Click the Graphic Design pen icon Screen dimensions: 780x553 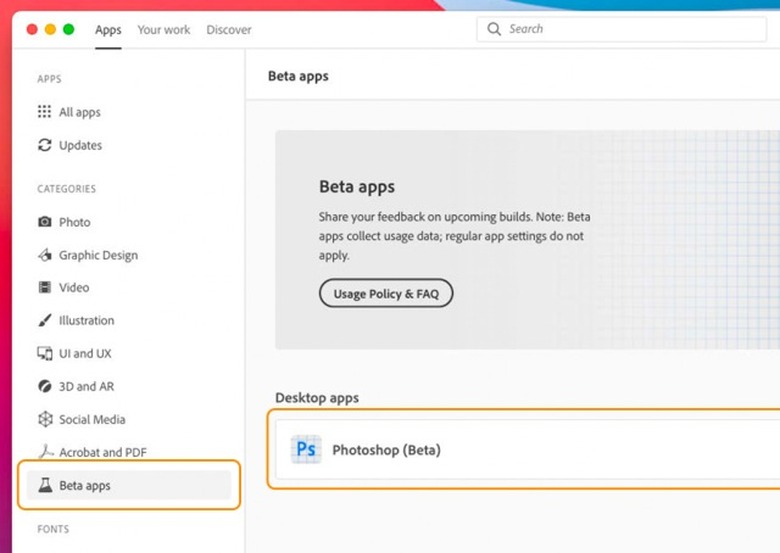(x=44, y=255)
